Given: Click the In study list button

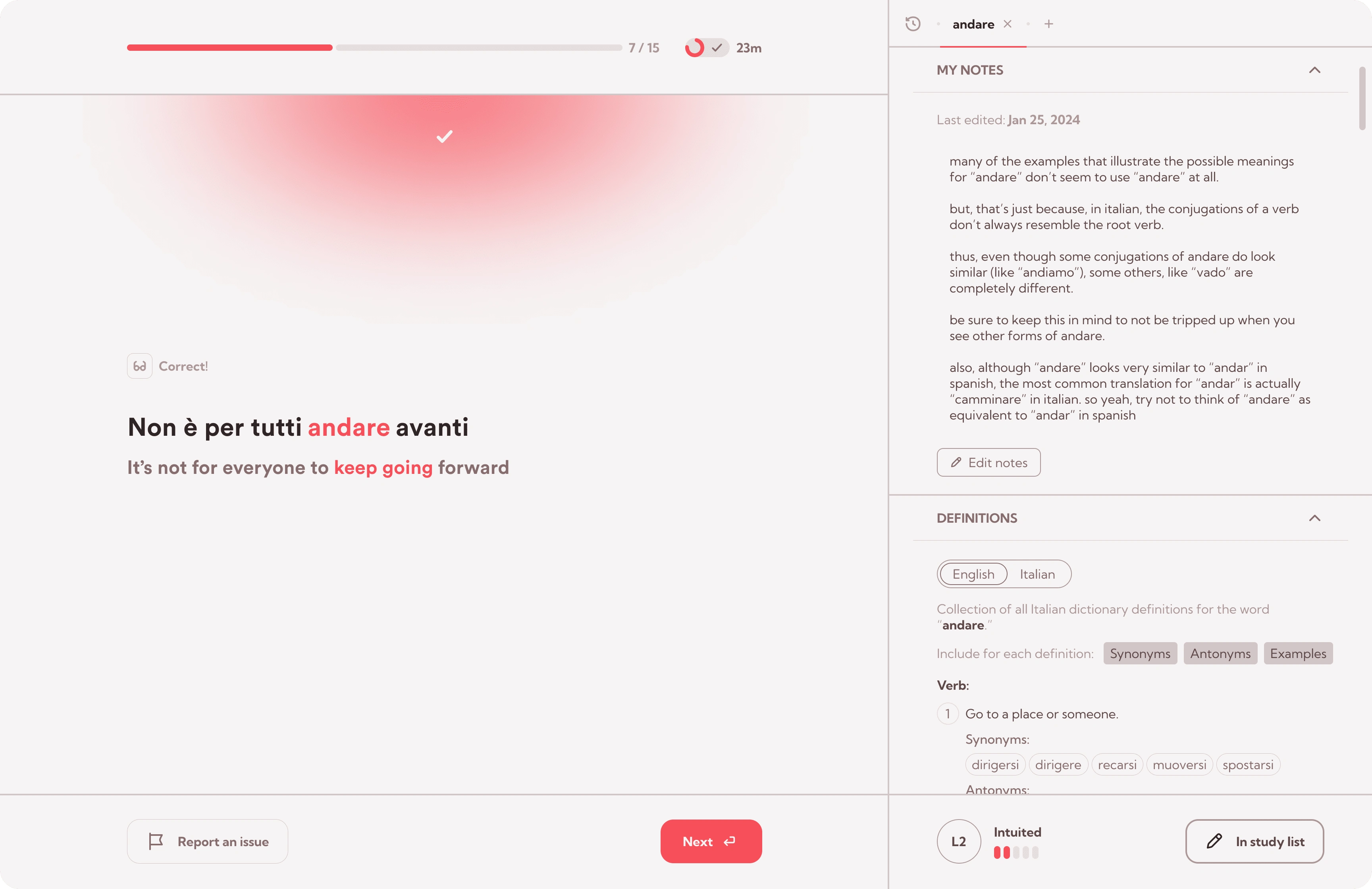Looking at the screenshot, I should pos(1254,841).
